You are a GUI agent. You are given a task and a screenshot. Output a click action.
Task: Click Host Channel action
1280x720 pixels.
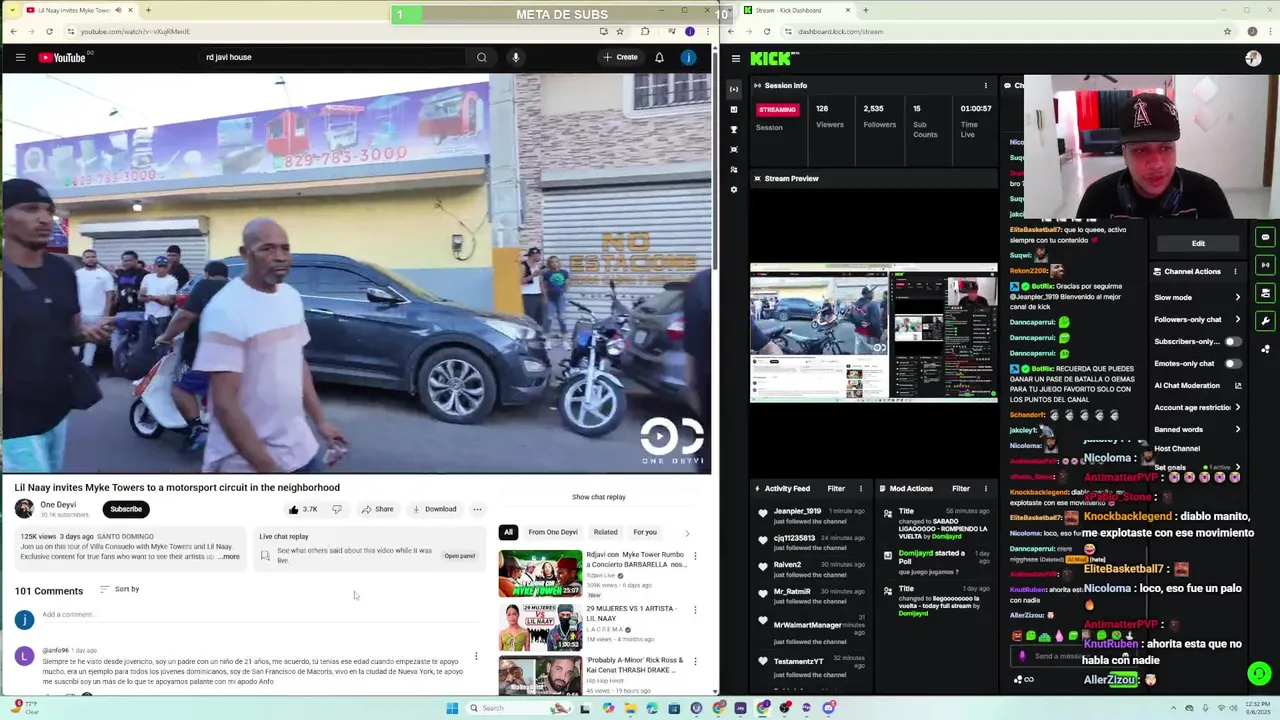(x=1177, y=448)
